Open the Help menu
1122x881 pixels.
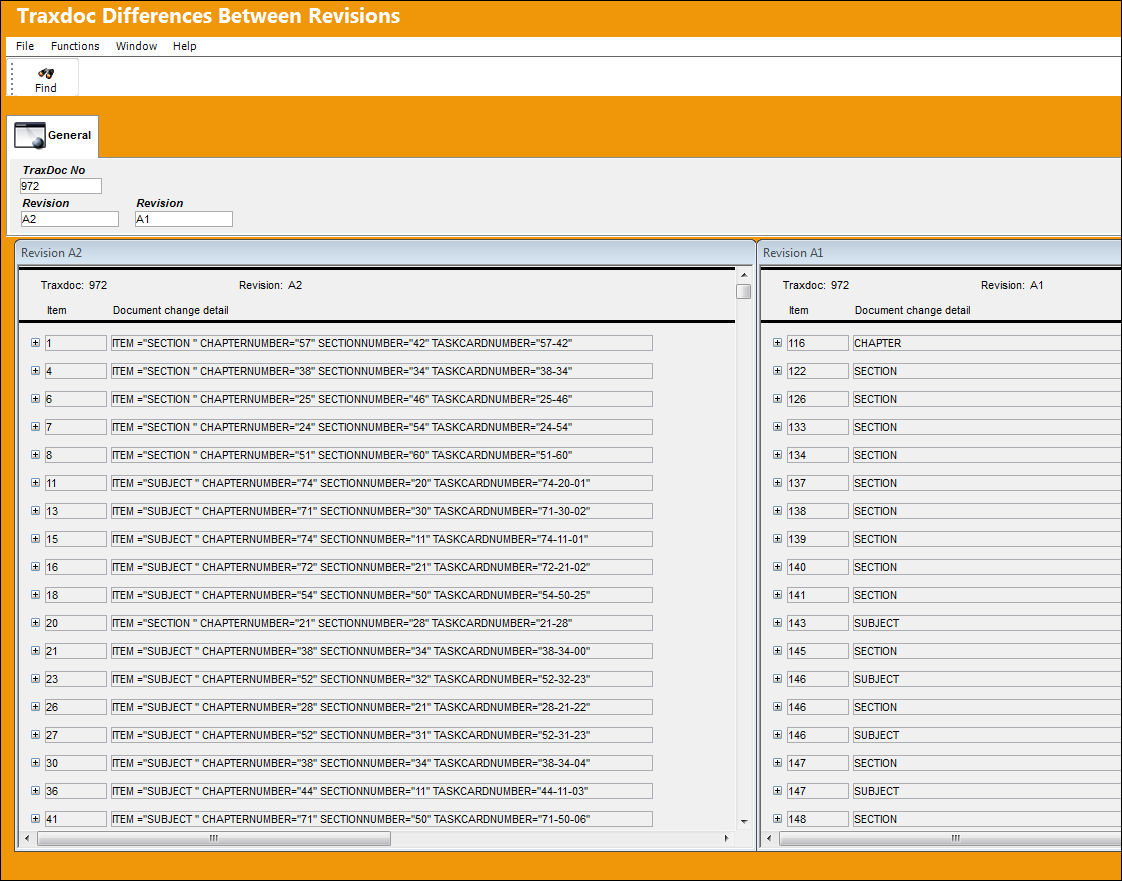click(x=185, y=46)
